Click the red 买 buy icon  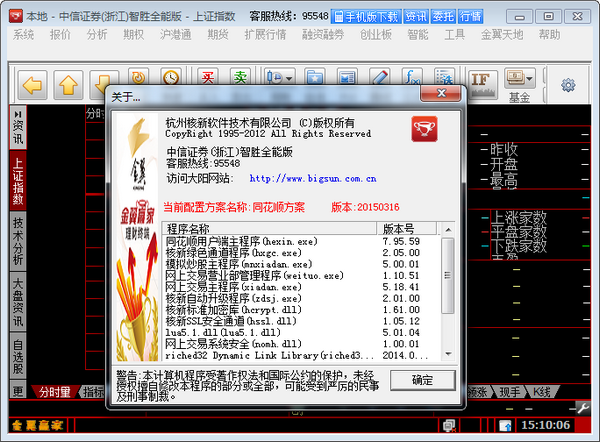208,77
